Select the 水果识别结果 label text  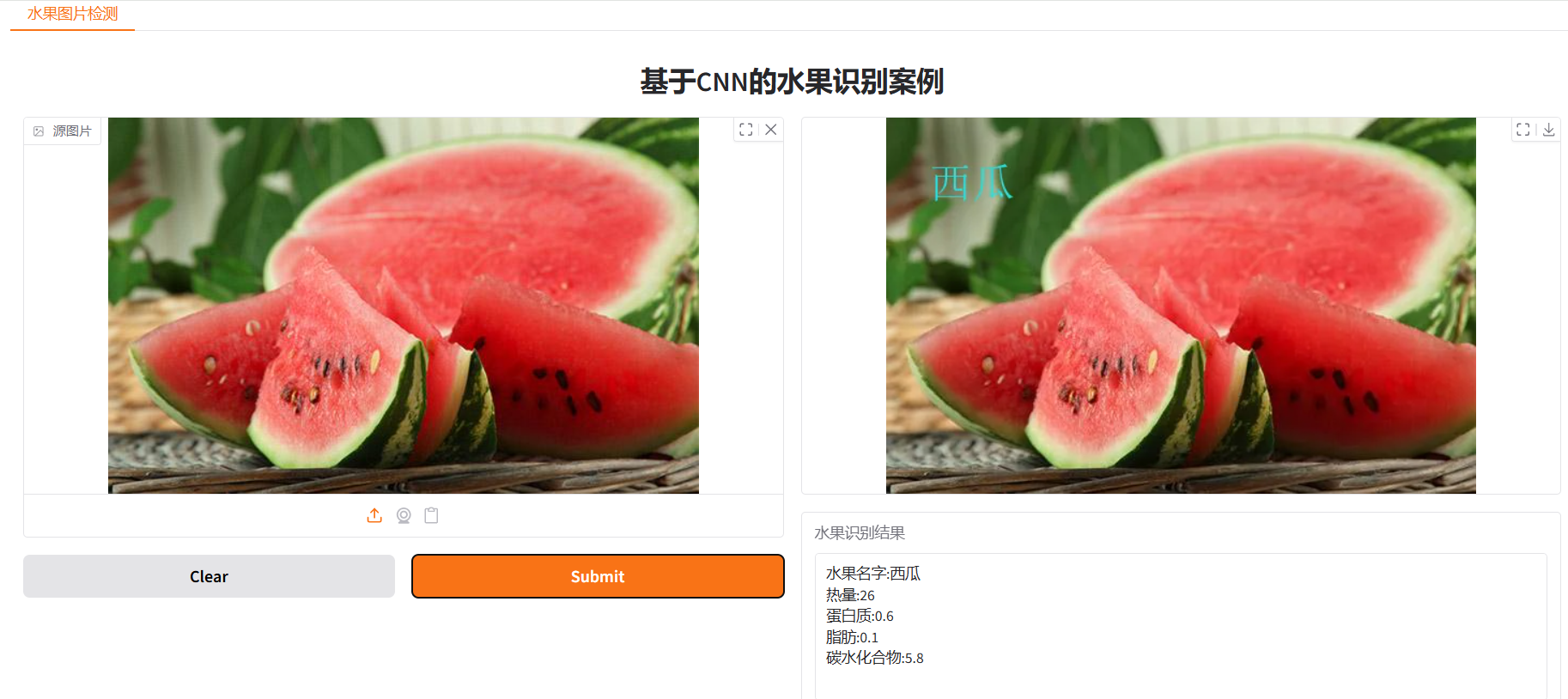(x=860, y=533)
